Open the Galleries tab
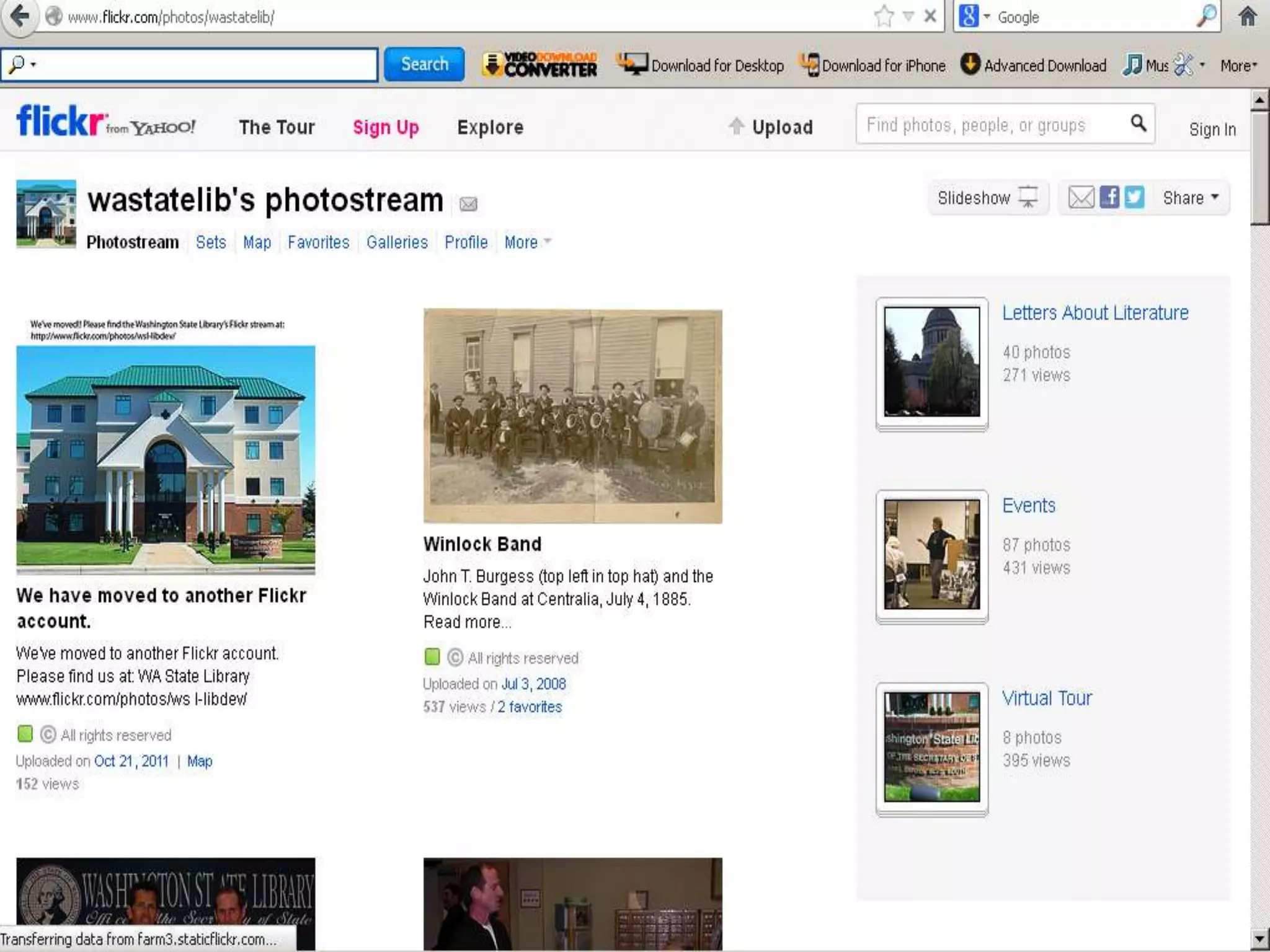Screen dimensions: 1270x952 tap(397, 242)
